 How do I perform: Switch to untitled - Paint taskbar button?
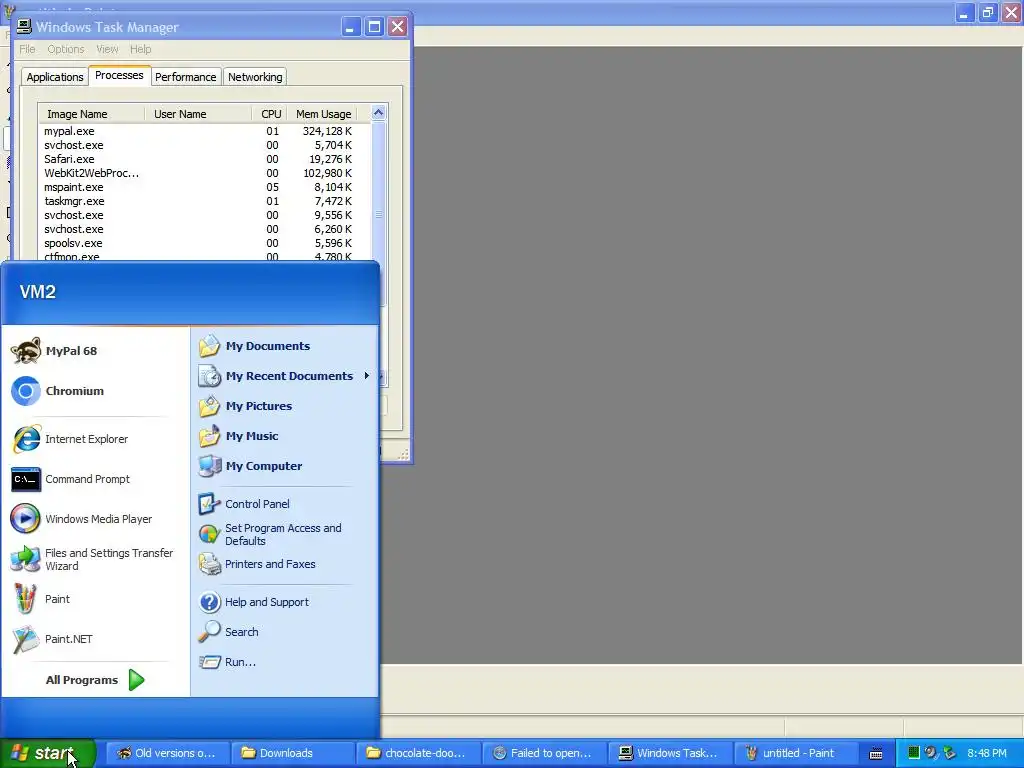tap(796, 753)
